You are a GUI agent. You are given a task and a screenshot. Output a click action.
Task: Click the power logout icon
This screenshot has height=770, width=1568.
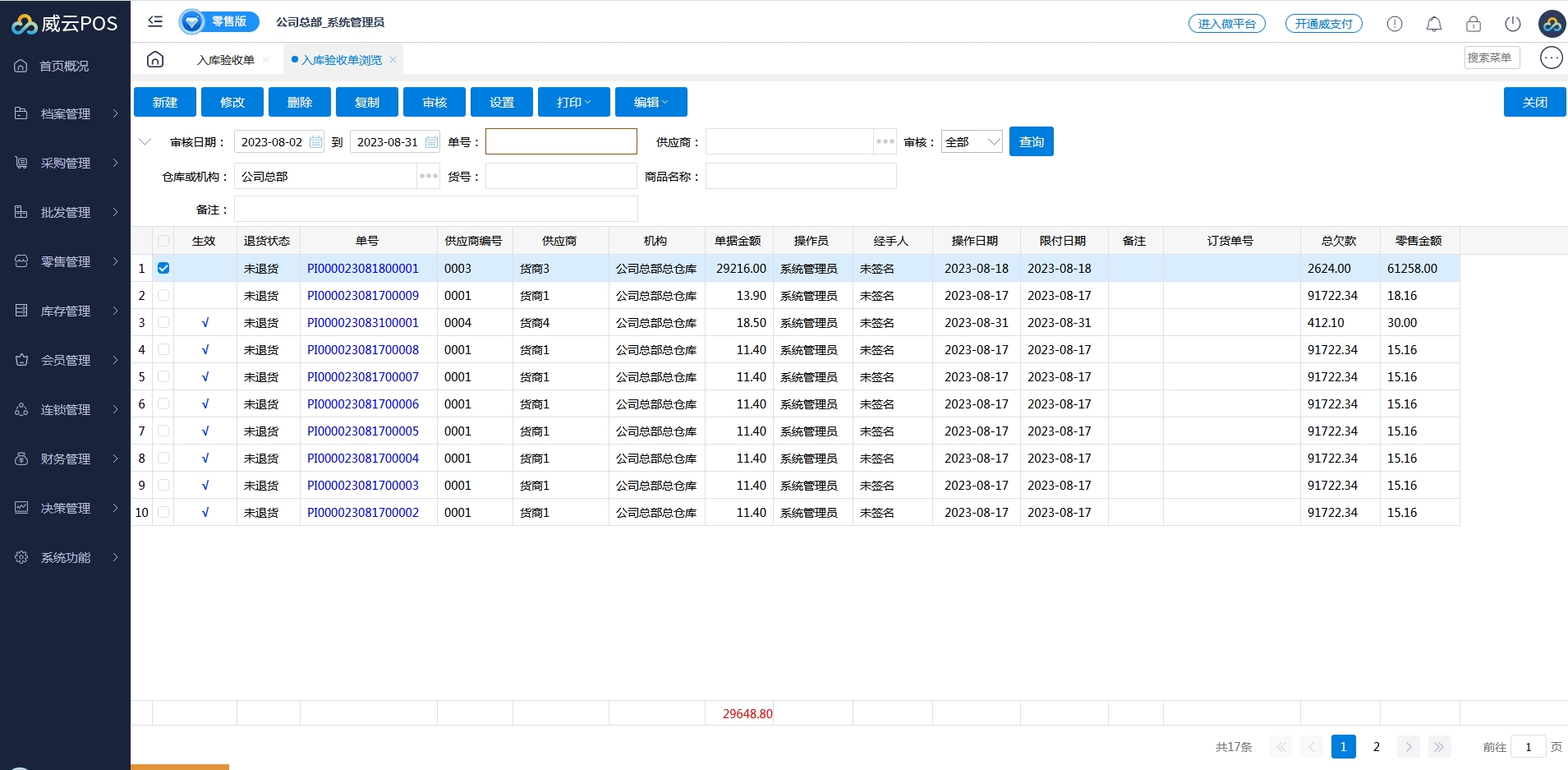coord(1512,24)
